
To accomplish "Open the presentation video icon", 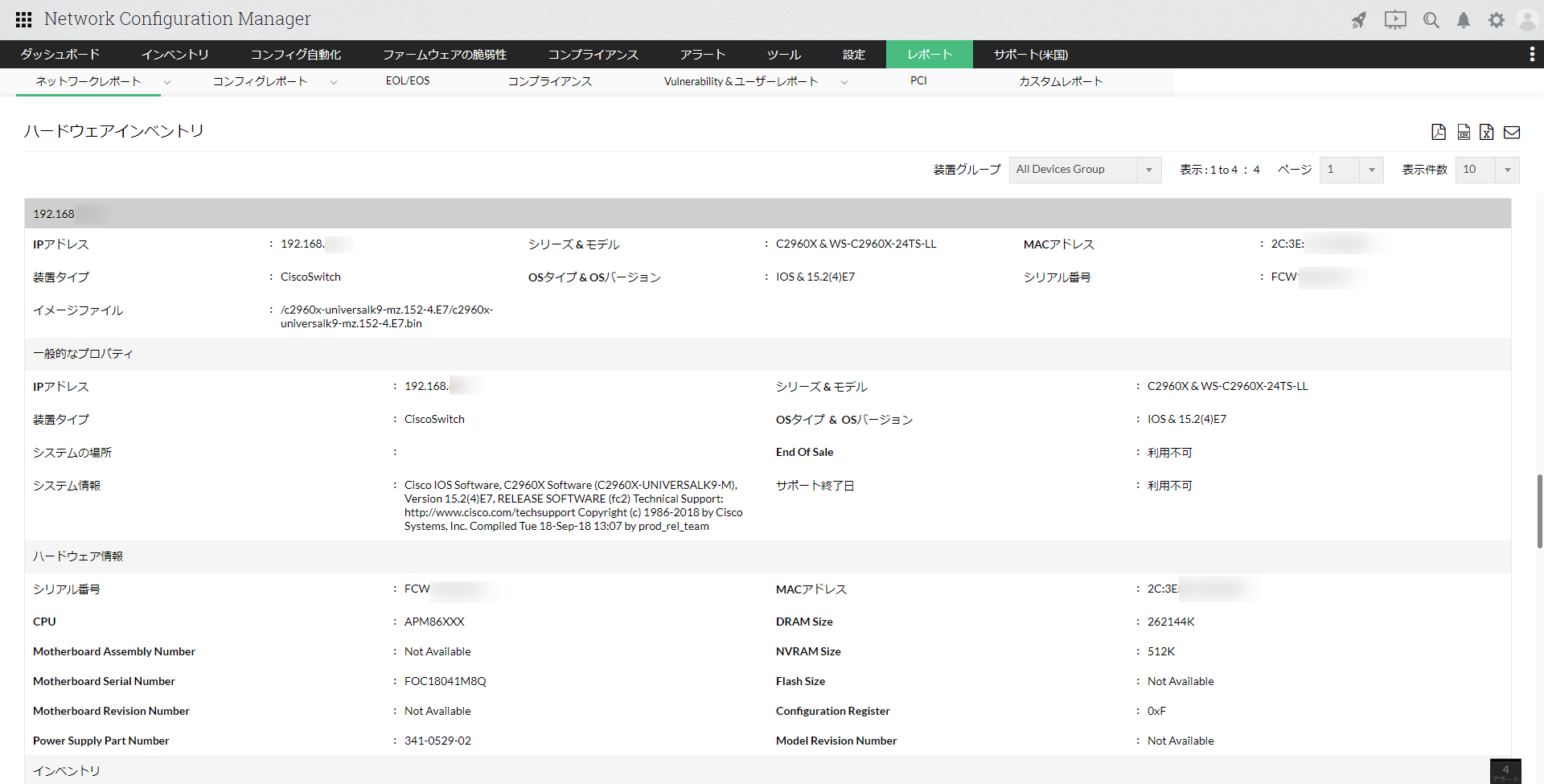I will coord(1395,20).
